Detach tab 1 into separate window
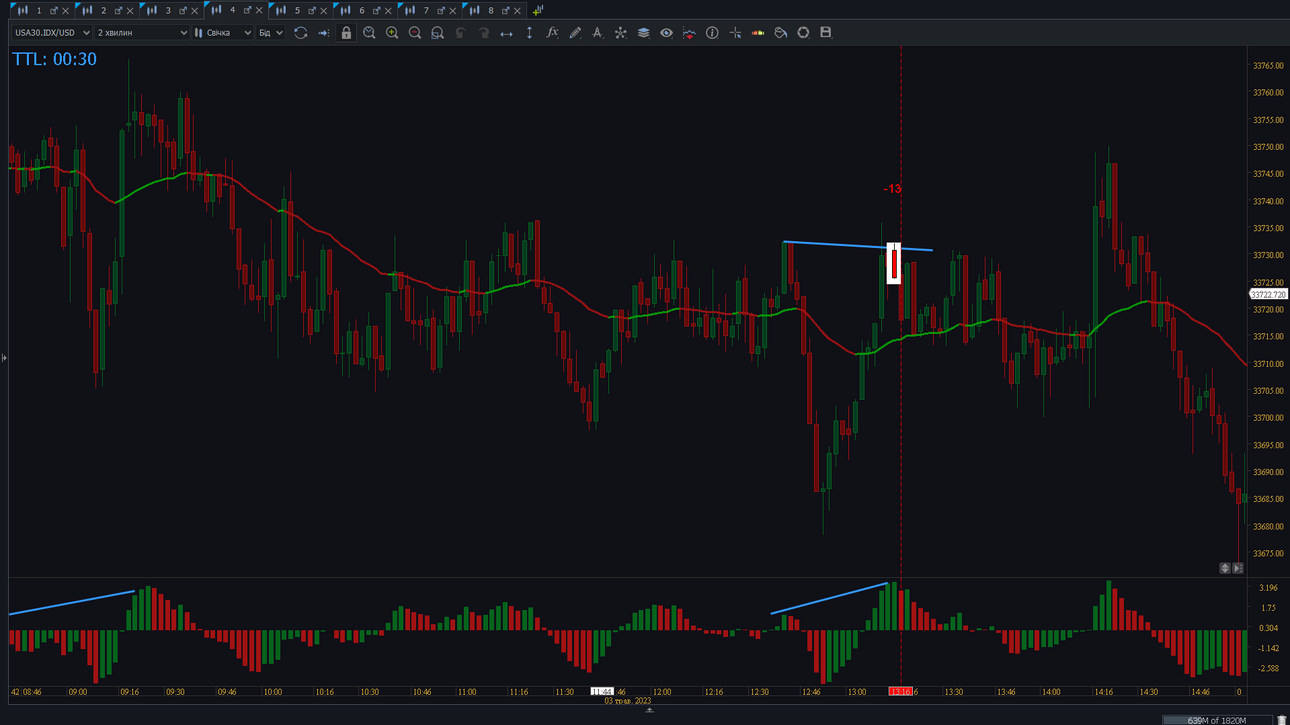The width and height of the screenshot is (1290, 725). pos(54,10)
